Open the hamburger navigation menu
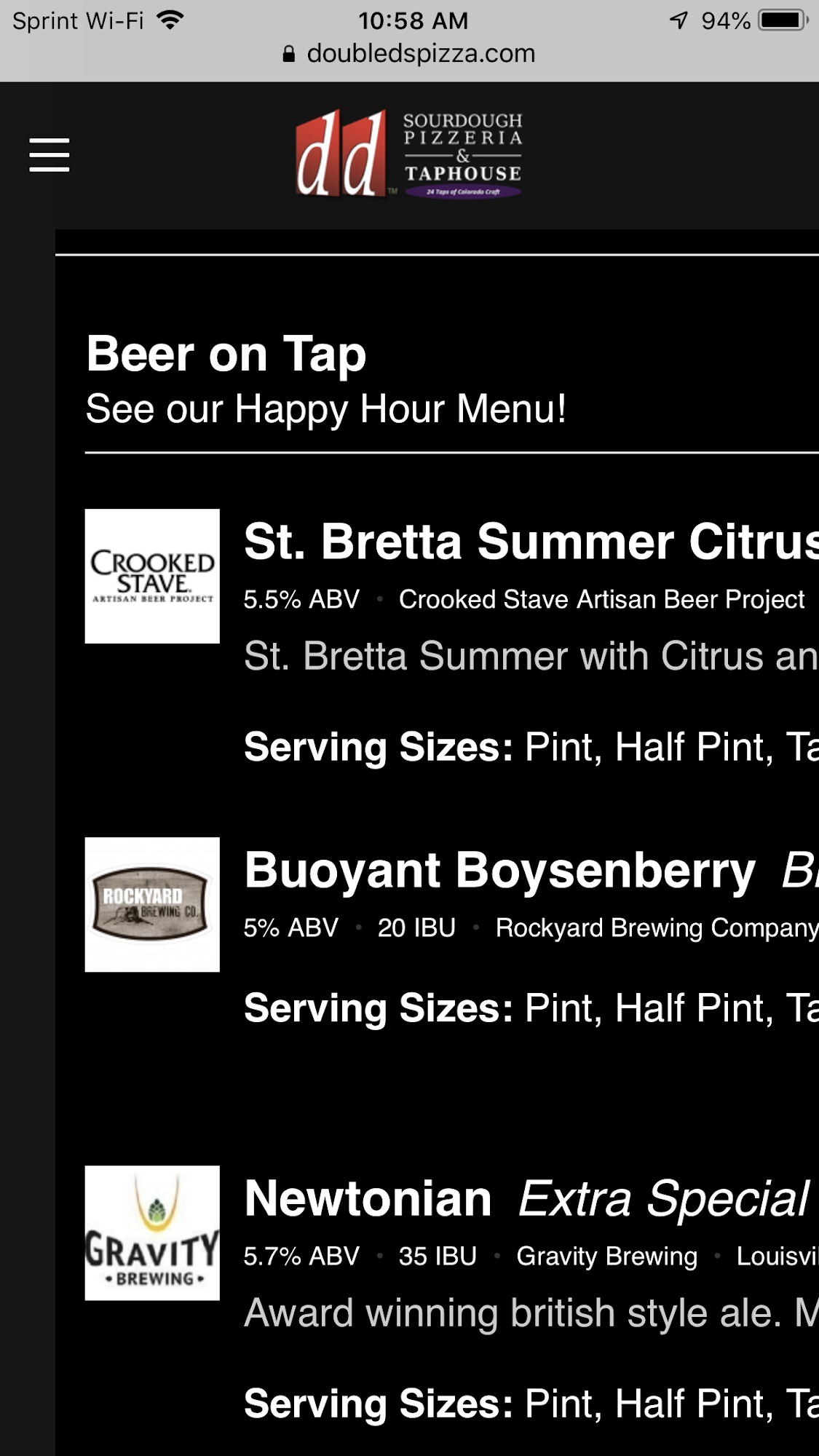The height and width of the screenshot is (1456, 819). point(50,155)
